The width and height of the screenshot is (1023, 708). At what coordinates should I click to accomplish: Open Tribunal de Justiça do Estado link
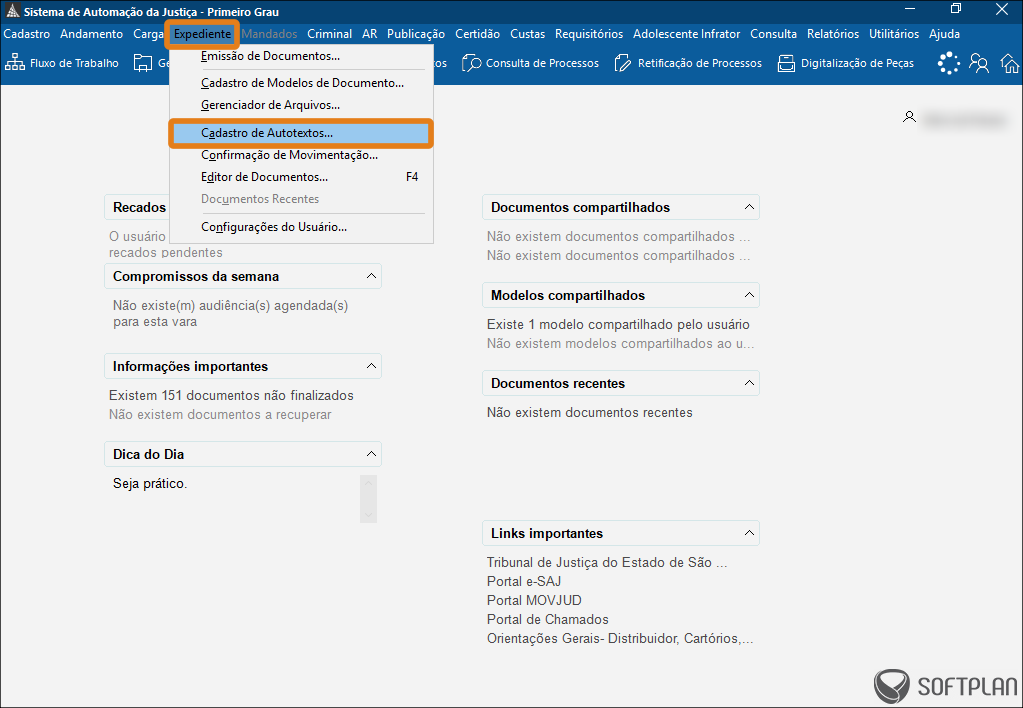pos(607,562)
